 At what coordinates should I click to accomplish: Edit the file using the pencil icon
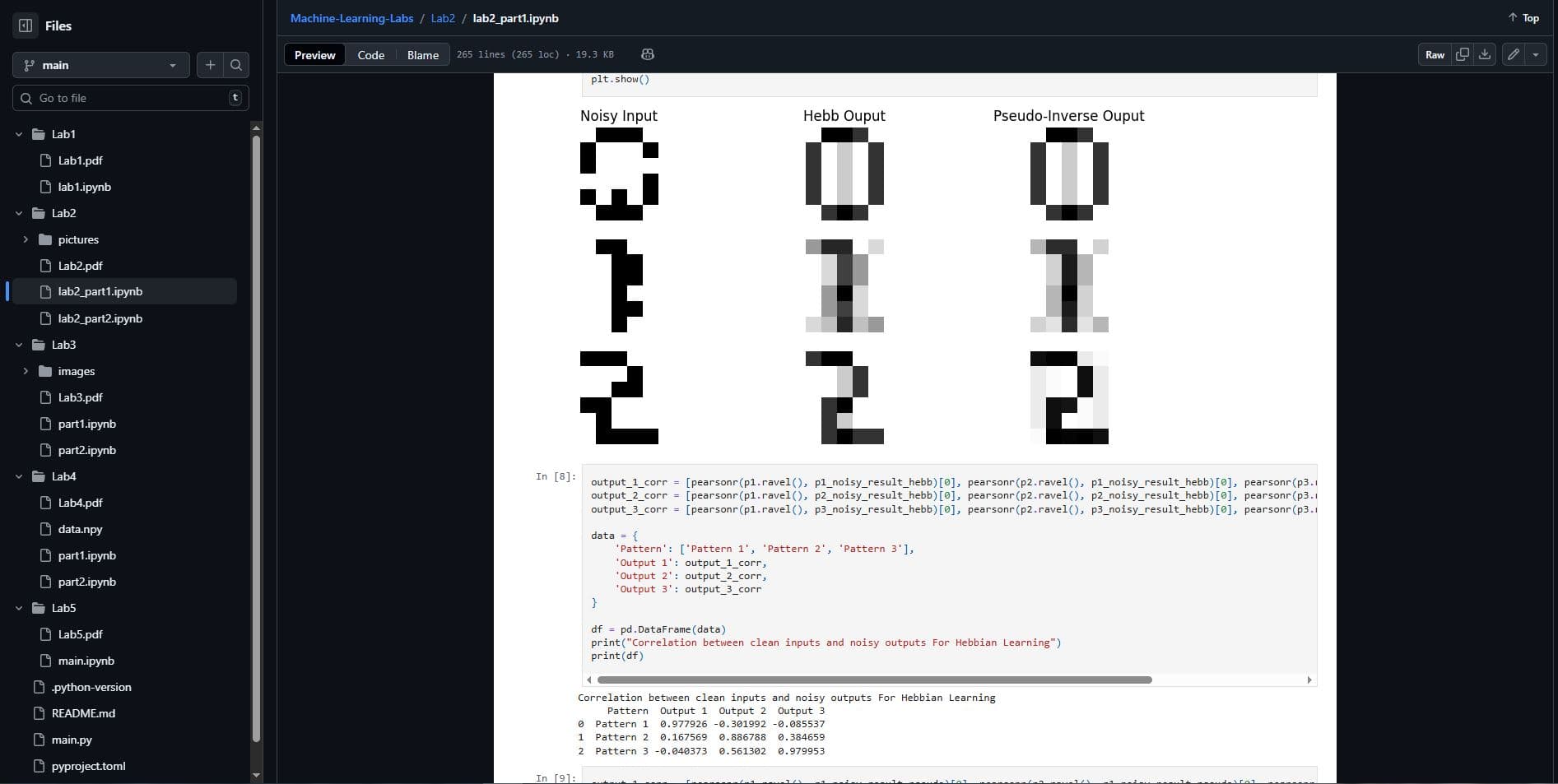1513,54
